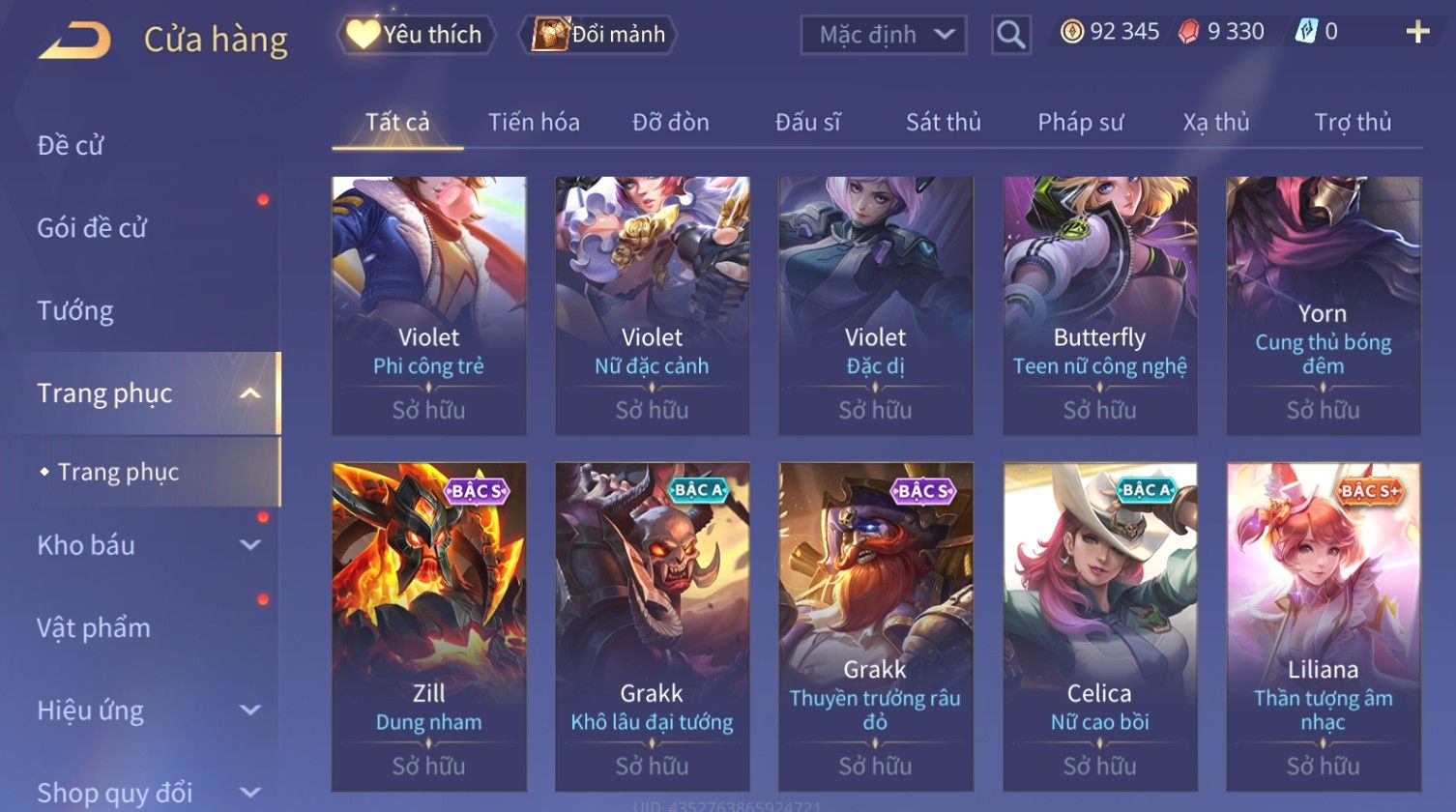Screen dimensions: 1456x812
Task: Switch to the Sát thủ tab
Action: (x=943, y=122)
